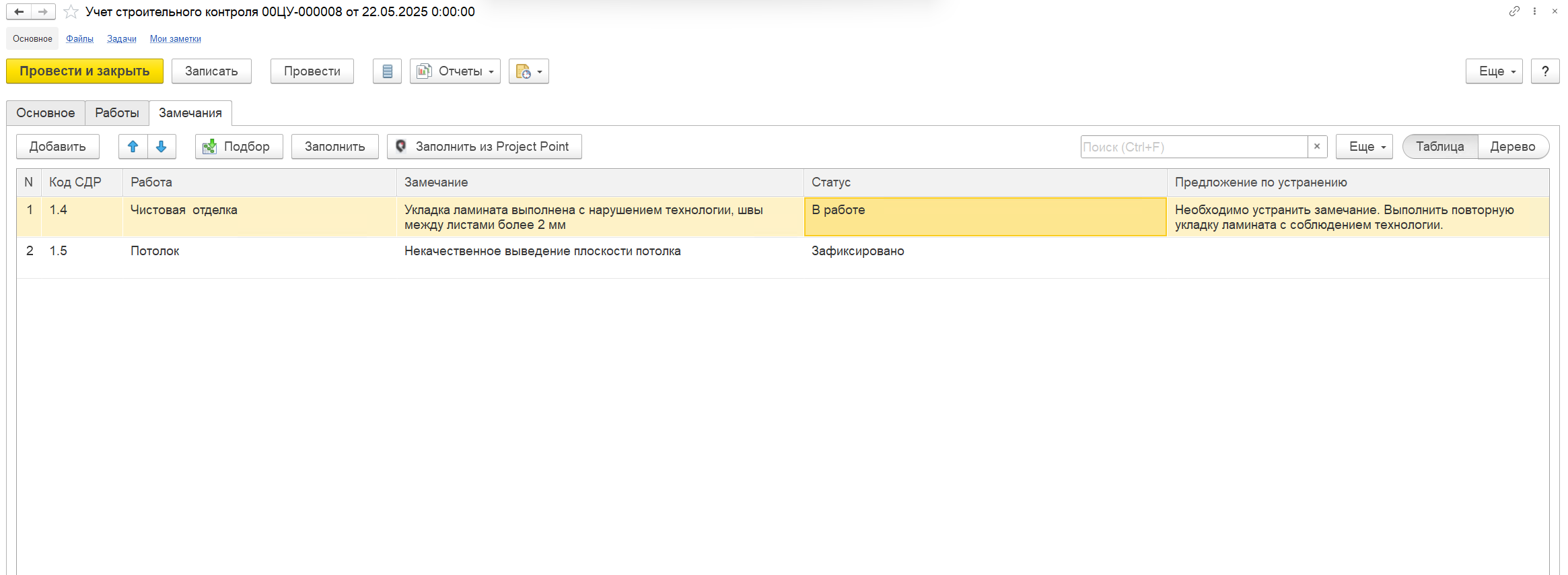Switch view to Дерево mode
This screenshot has width=1568, height=575.
1512,147
